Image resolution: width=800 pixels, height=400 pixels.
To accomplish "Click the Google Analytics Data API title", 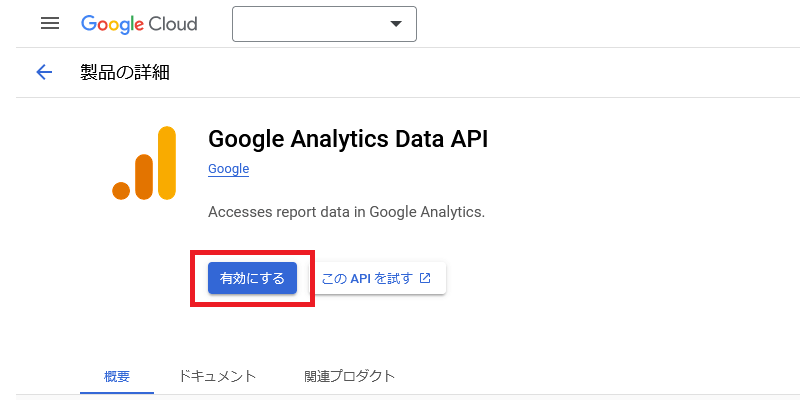I will coord(348,138).
